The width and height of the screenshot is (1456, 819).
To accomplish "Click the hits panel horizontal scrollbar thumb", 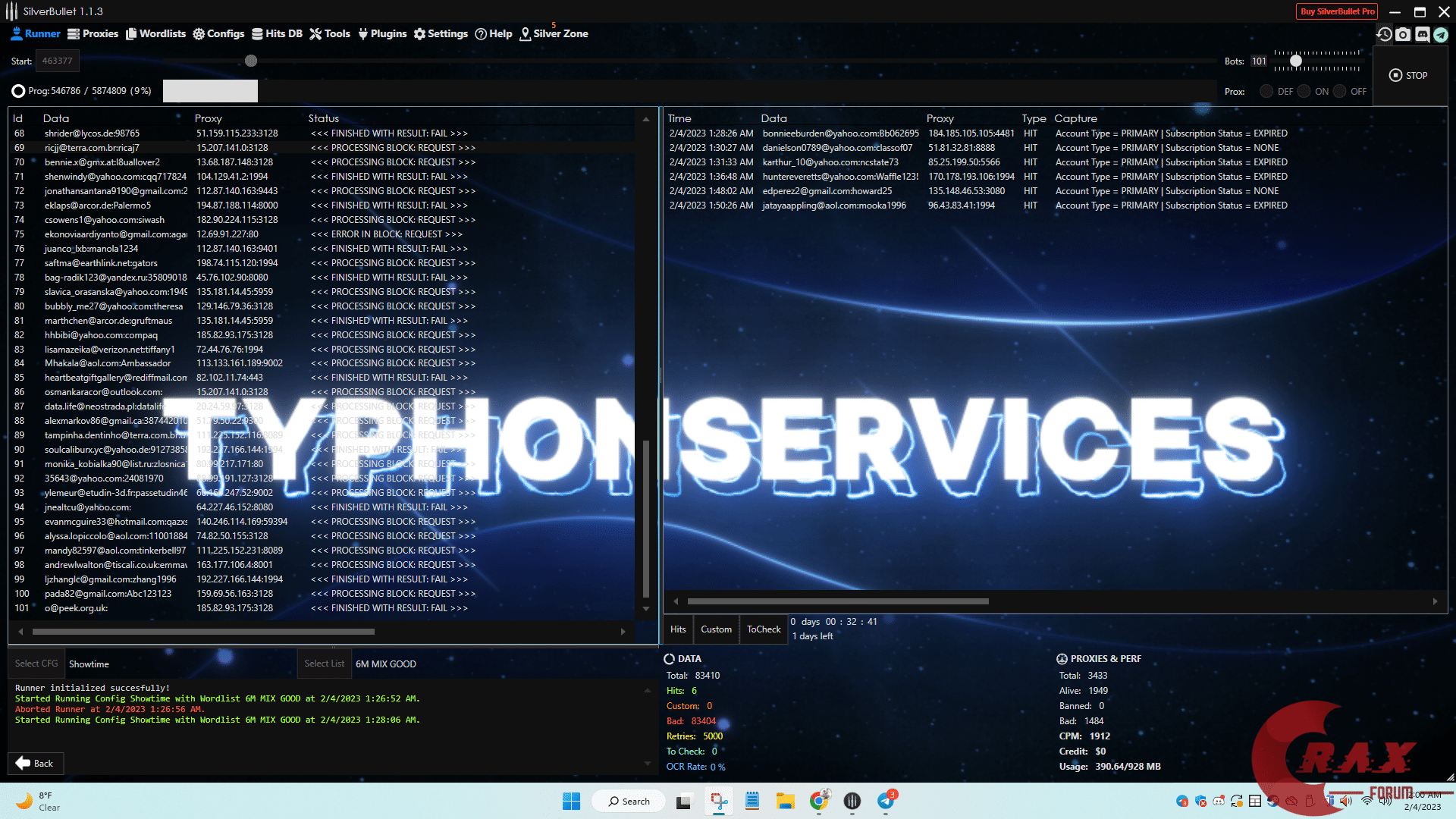I will tap(838, 601).
